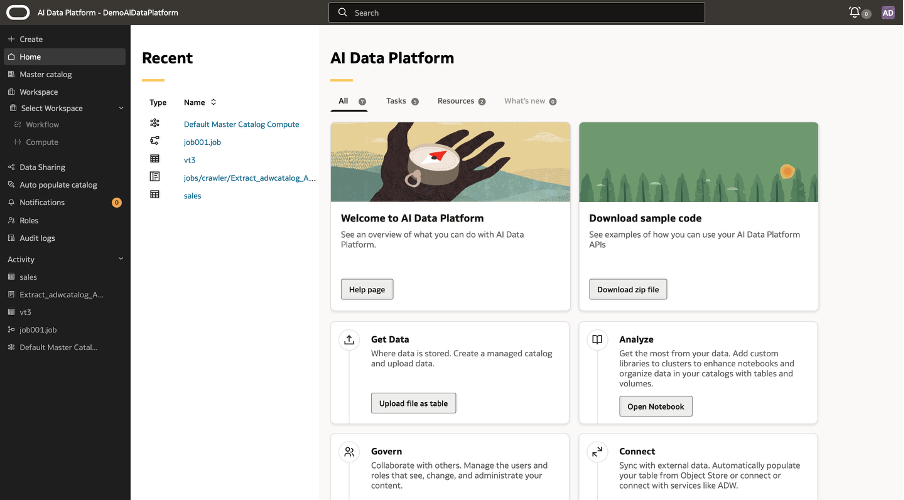Click the Roles icon in sidebar
The image size is (904, 500).
tap(11, 220)
